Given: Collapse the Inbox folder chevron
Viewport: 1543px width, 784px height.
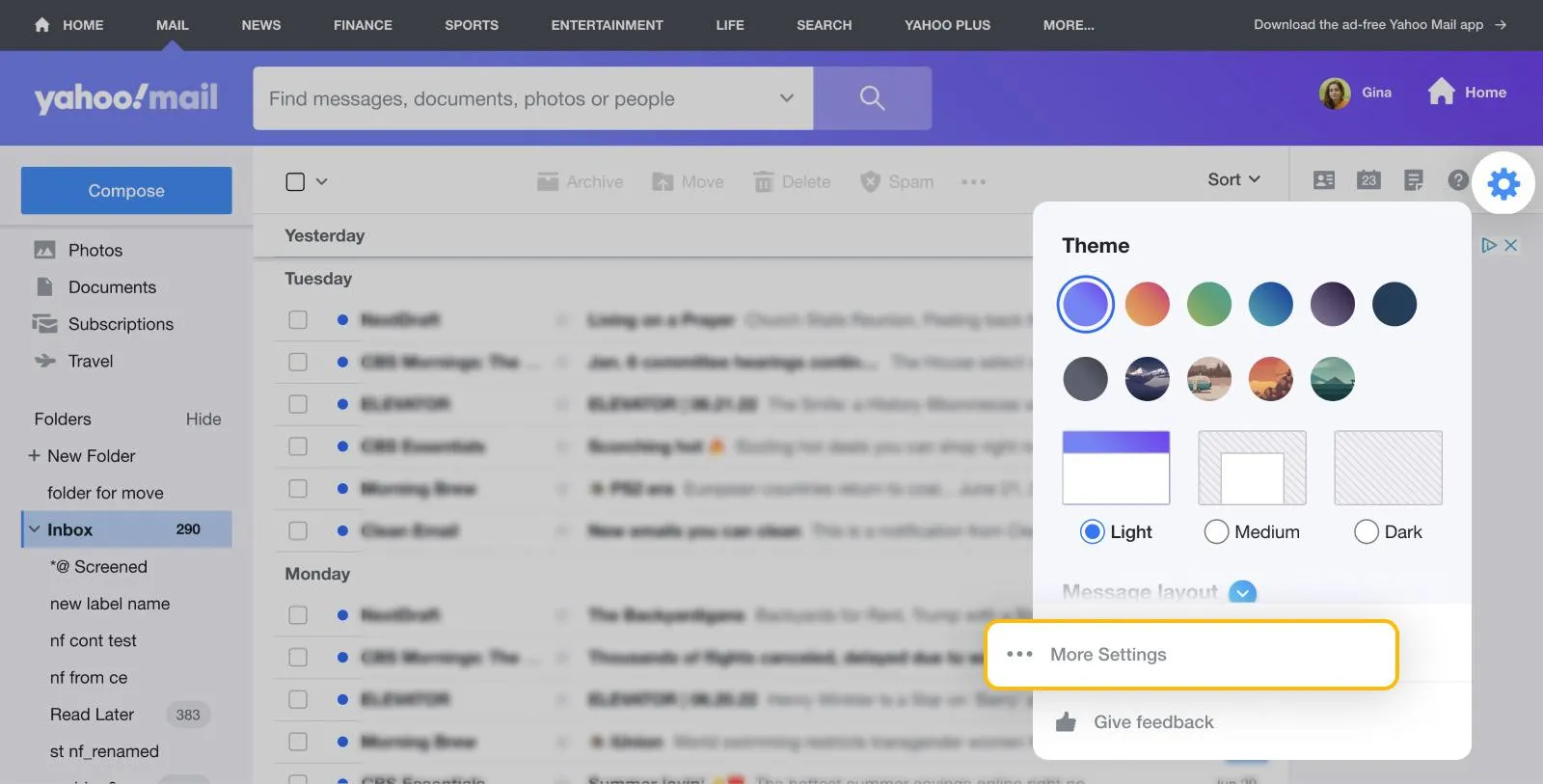Looking at the screenshot, I should (35, 529).
